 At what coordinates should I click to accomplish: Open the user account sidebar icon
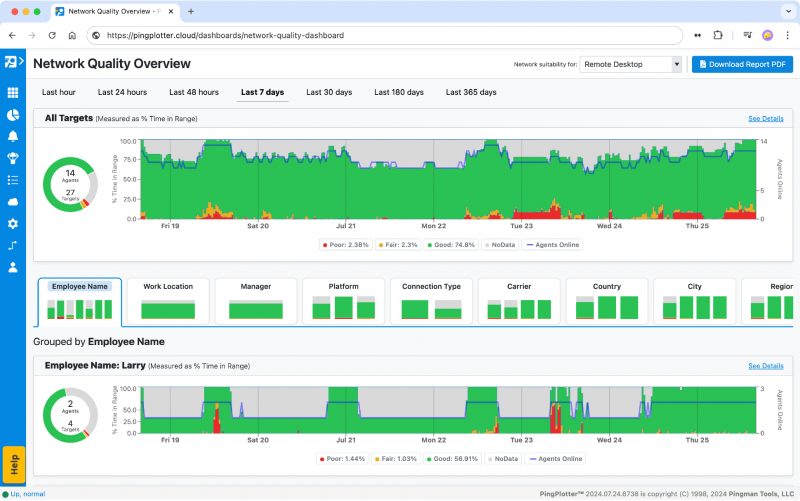click(13, 267)
